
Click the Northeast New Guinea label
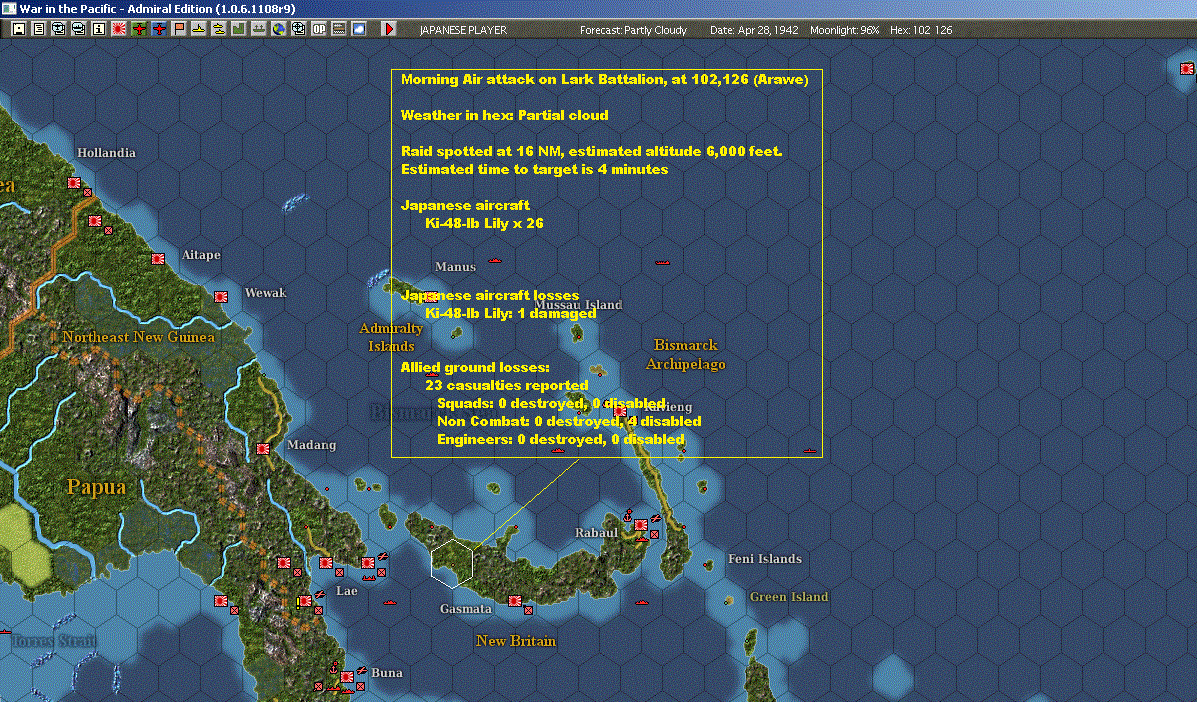pyautogui.click(x=138, y=337)
